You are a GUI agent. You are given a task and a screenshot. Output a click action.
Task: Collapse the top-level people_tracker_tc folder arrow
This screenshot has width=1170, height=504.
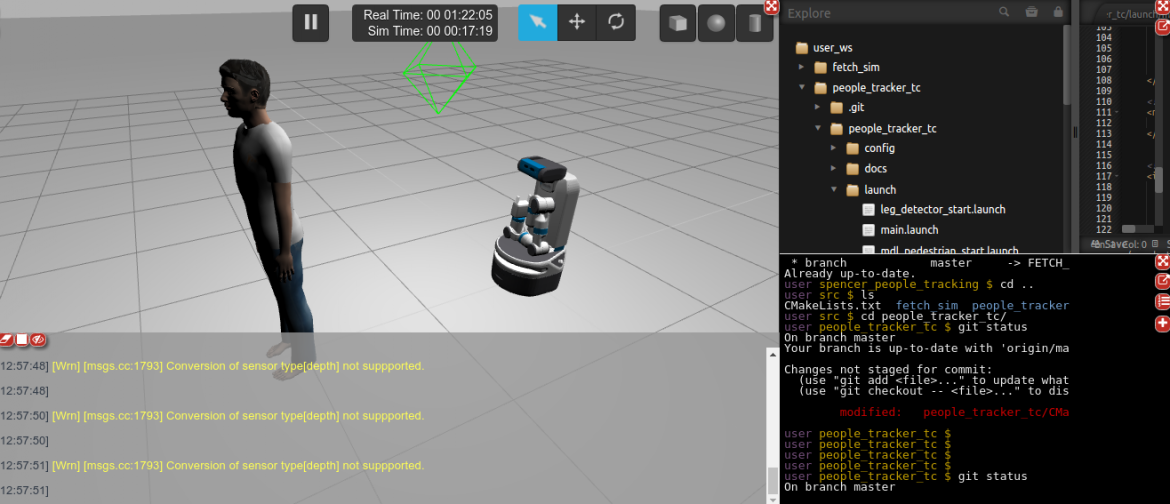pos(801,87)
